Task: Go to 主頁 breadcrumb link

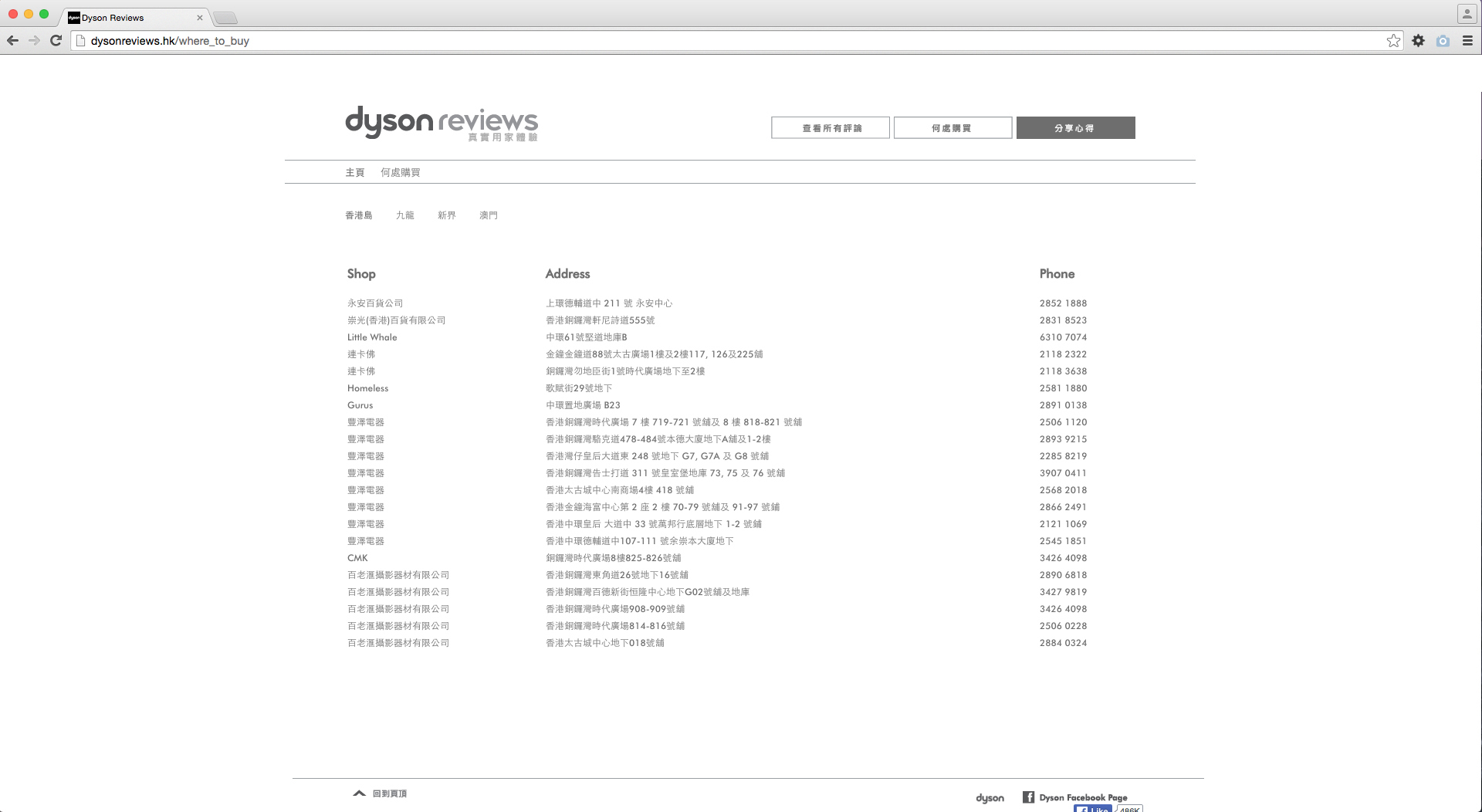Action: pyautogui.click(x=354, y=172)
